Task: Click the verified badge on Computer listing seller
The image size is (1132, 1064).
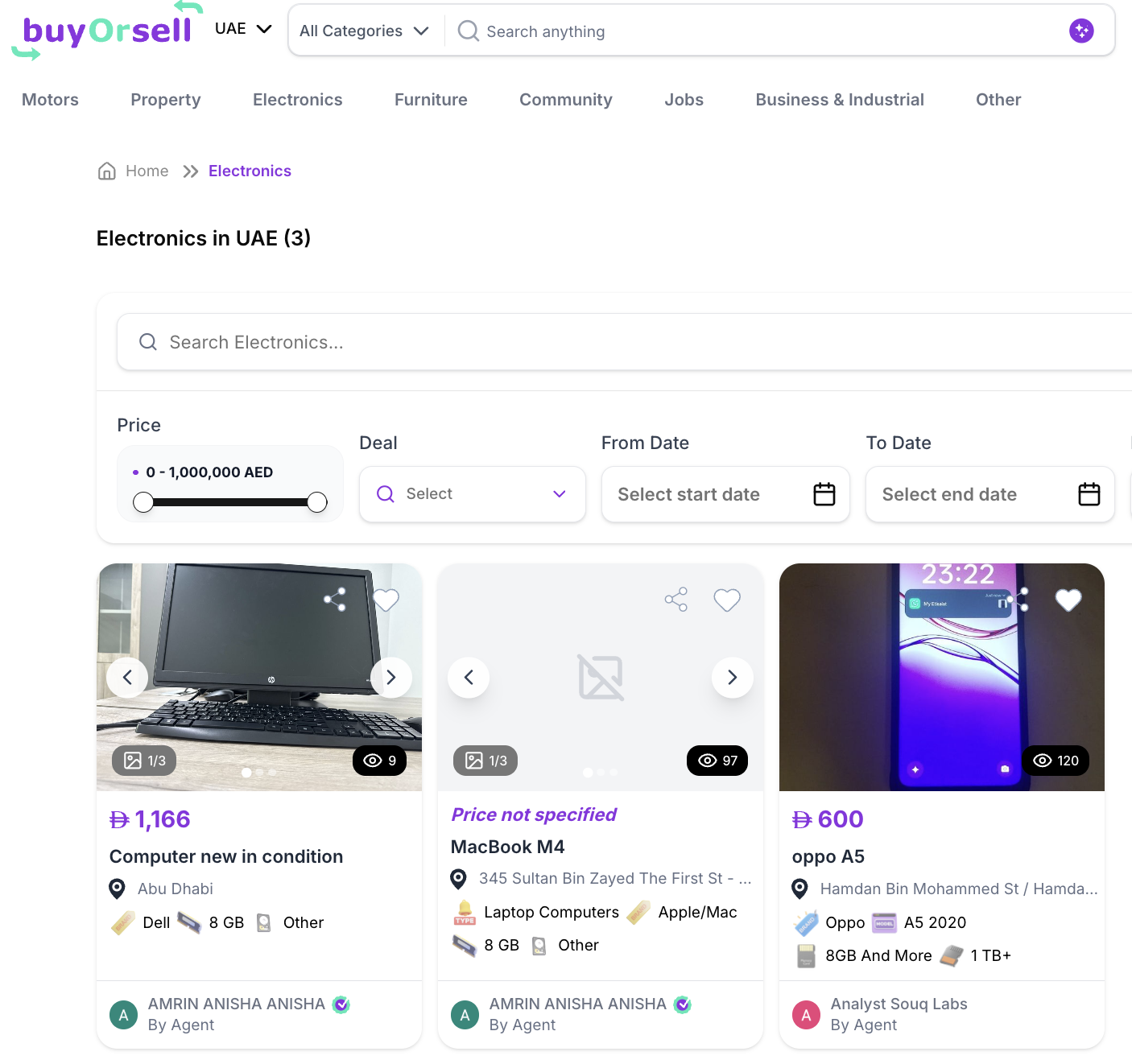Action: (341, 1004)
